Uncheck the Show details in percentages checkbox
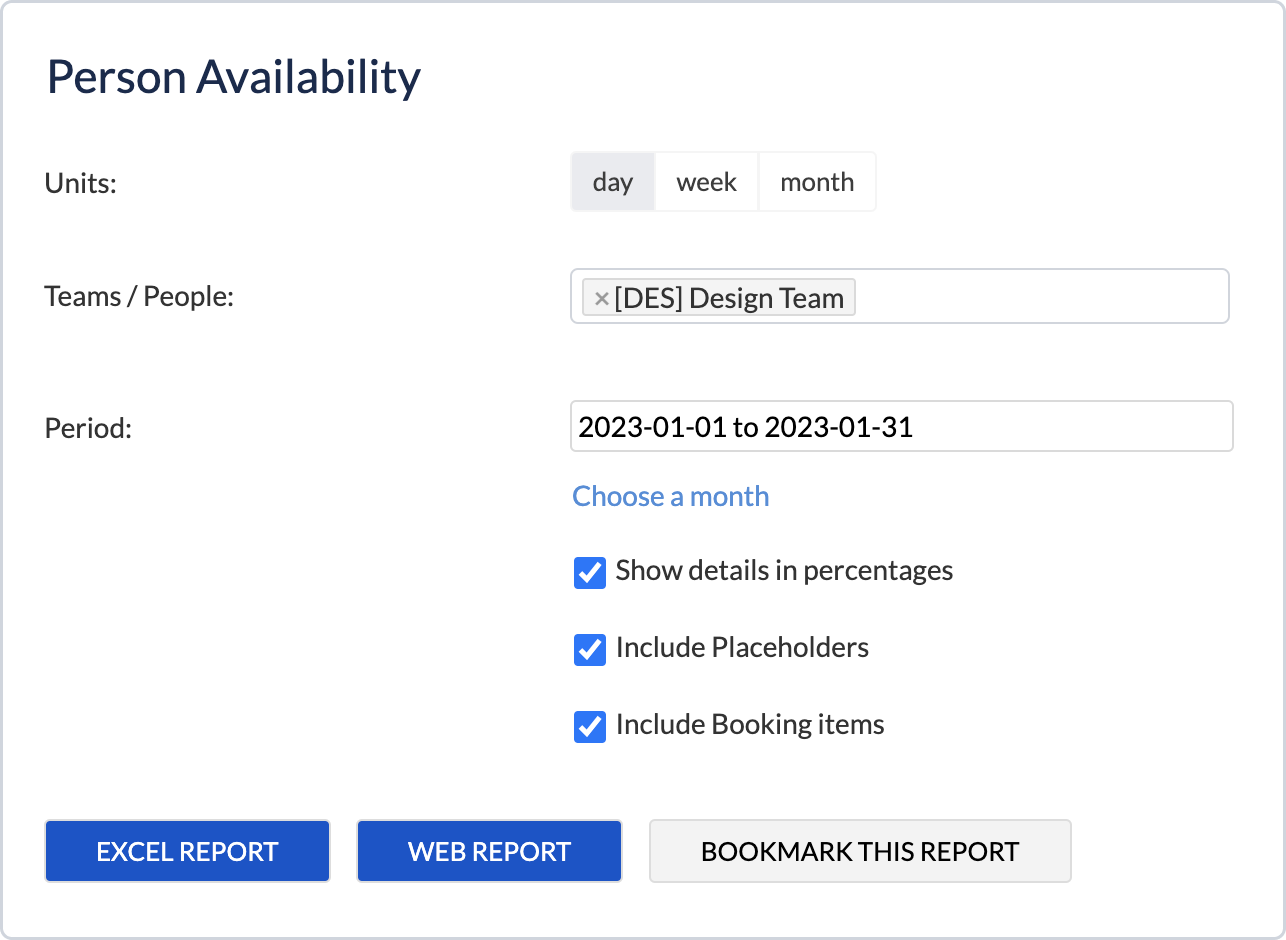This screenshot has height=940, width=1286. tap(590, 572)
